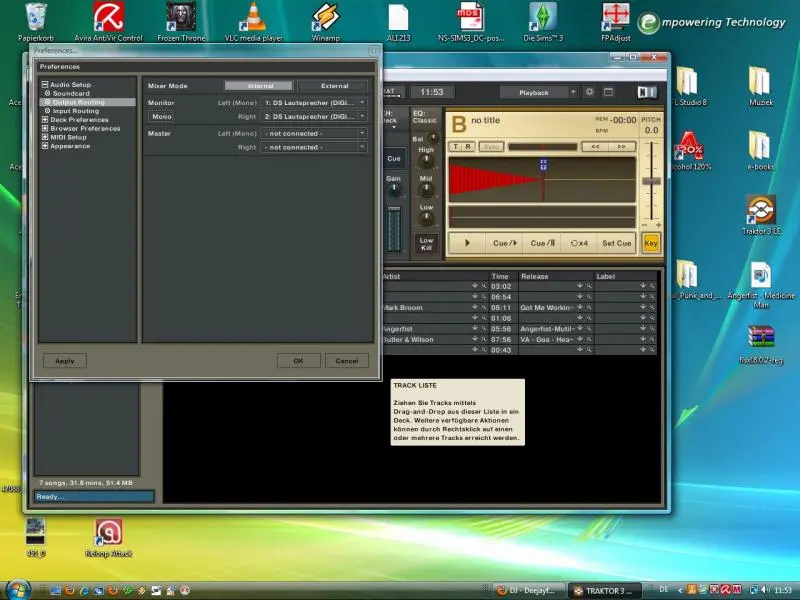This screenshot has width=800, height=600.
Task: Click the Apply button in Preferences
Action: [64, 361]
